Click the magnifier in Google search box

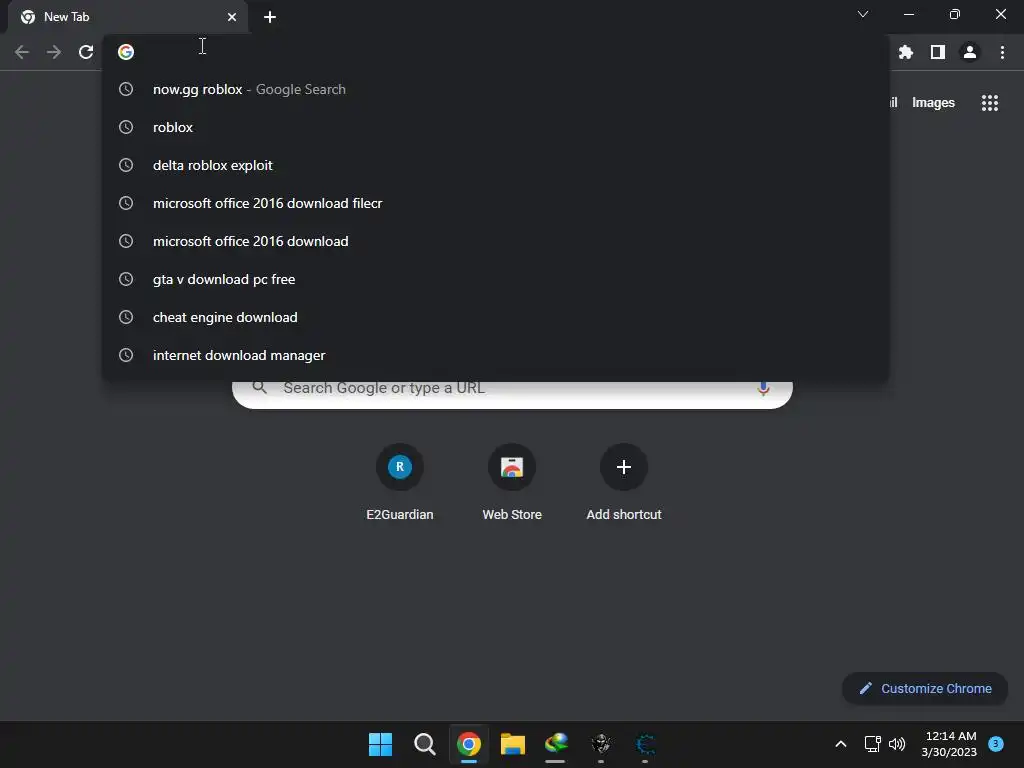coord(259,388)
